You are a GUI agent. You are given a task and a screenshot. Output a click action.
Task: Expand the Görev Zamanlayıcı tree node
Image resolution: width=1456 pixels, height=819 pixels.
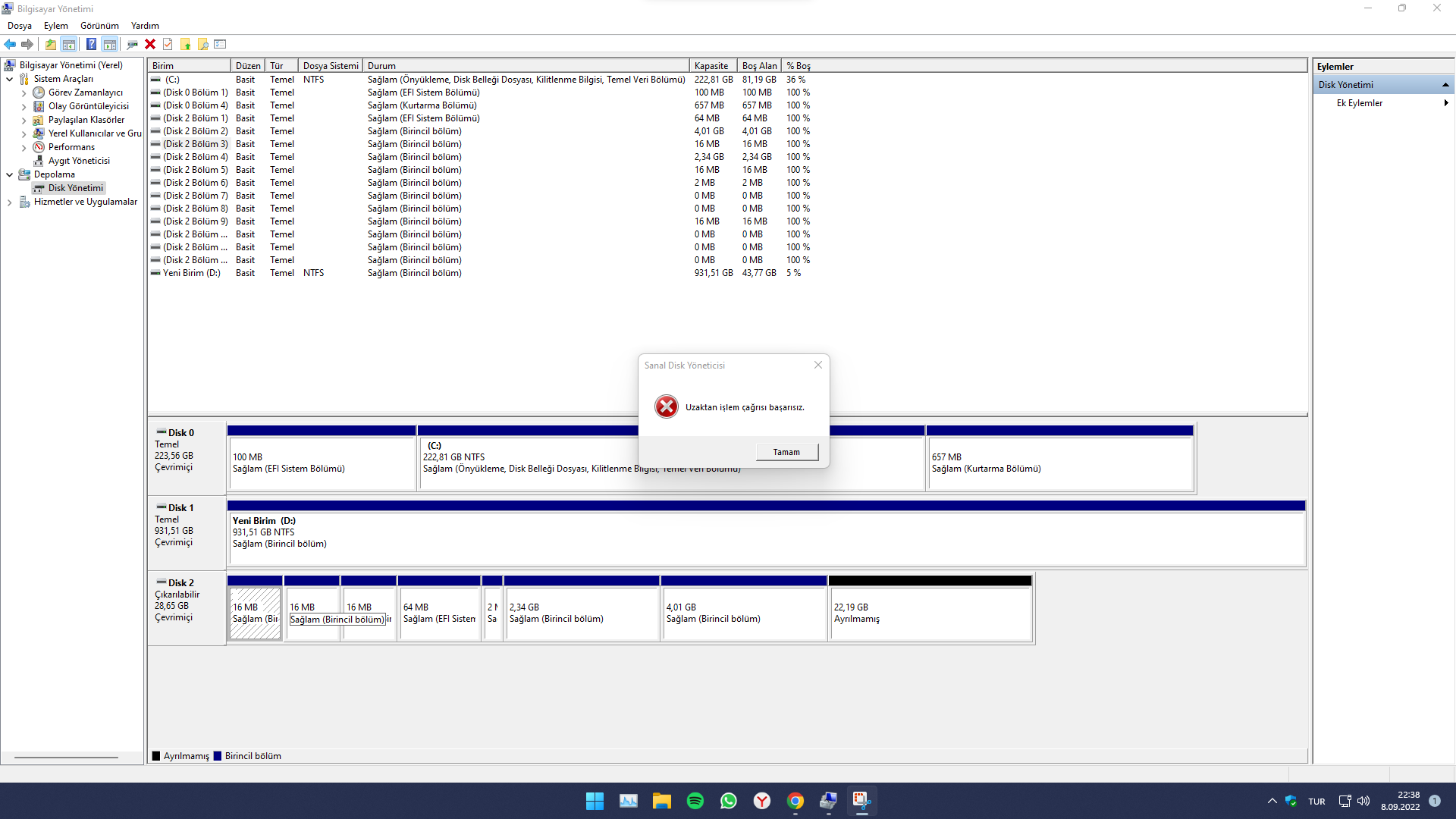24,93
